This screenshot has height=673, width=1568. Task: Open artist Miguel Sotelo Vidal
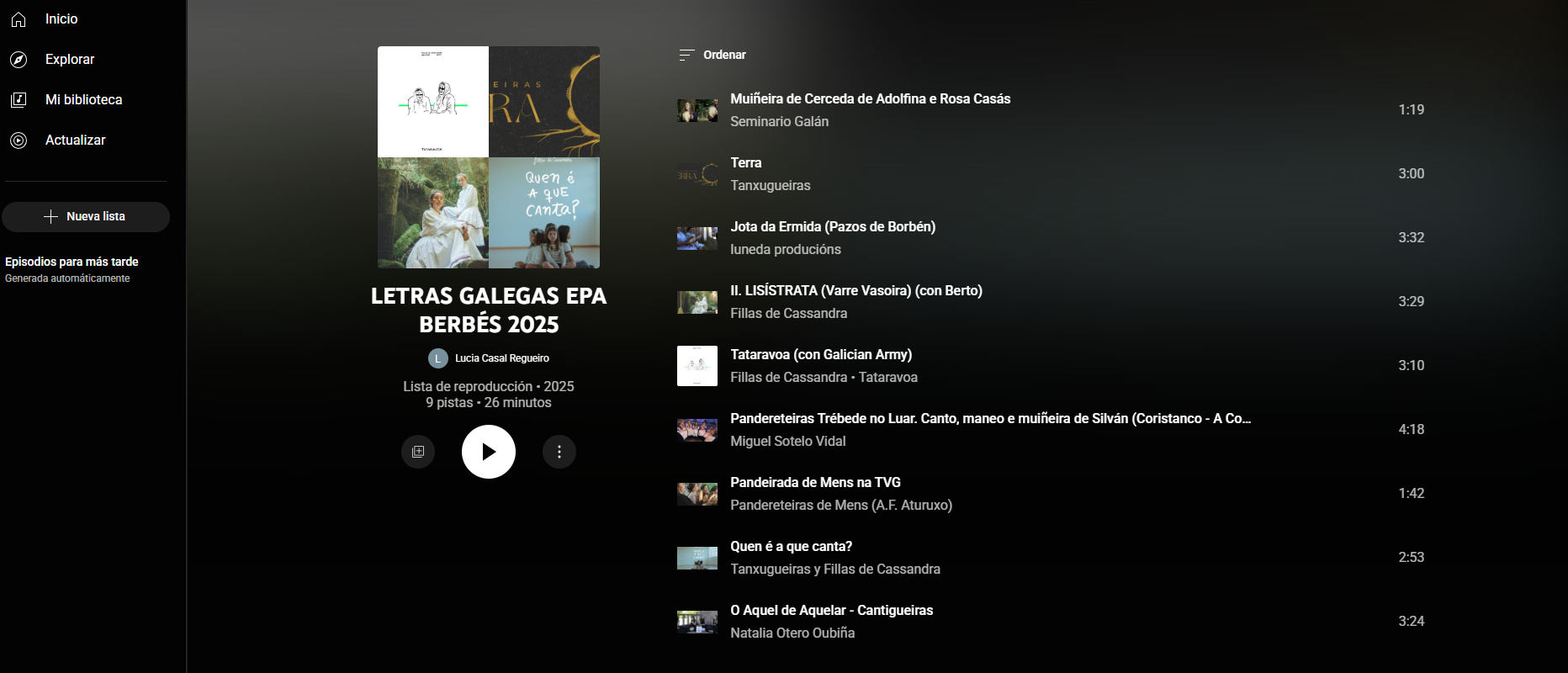tap(788, 442)
